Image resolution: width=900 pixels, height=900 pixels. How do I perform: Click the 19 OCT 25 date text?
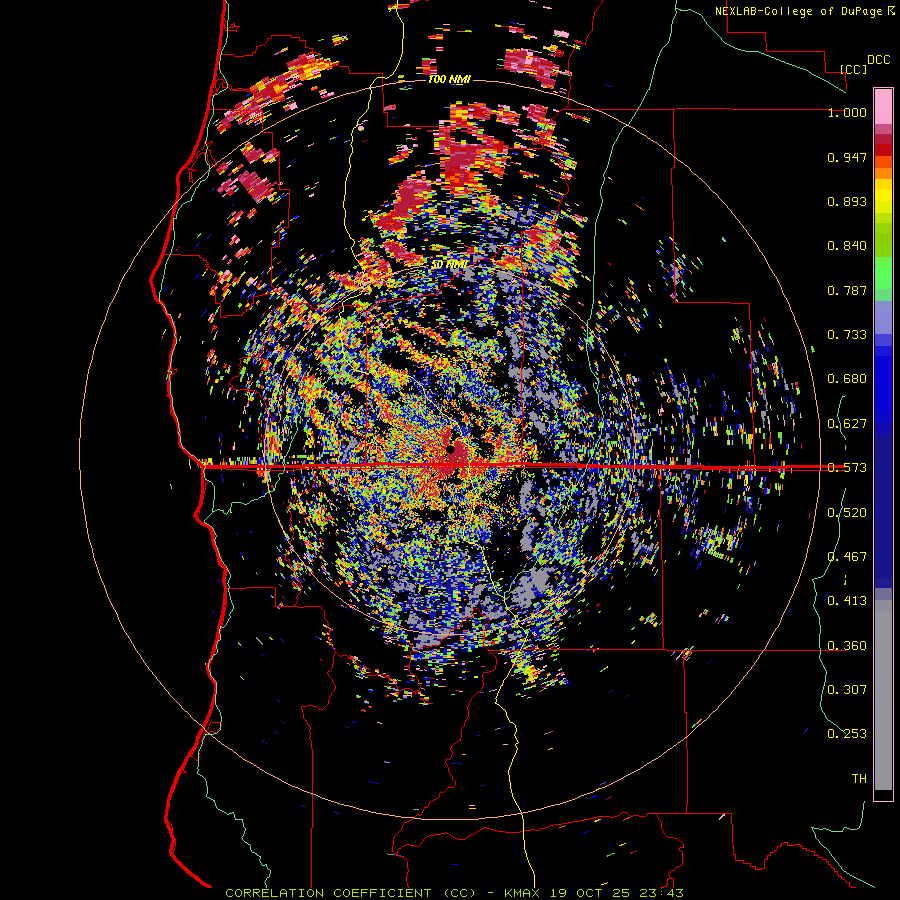click(x=590, y=893)
